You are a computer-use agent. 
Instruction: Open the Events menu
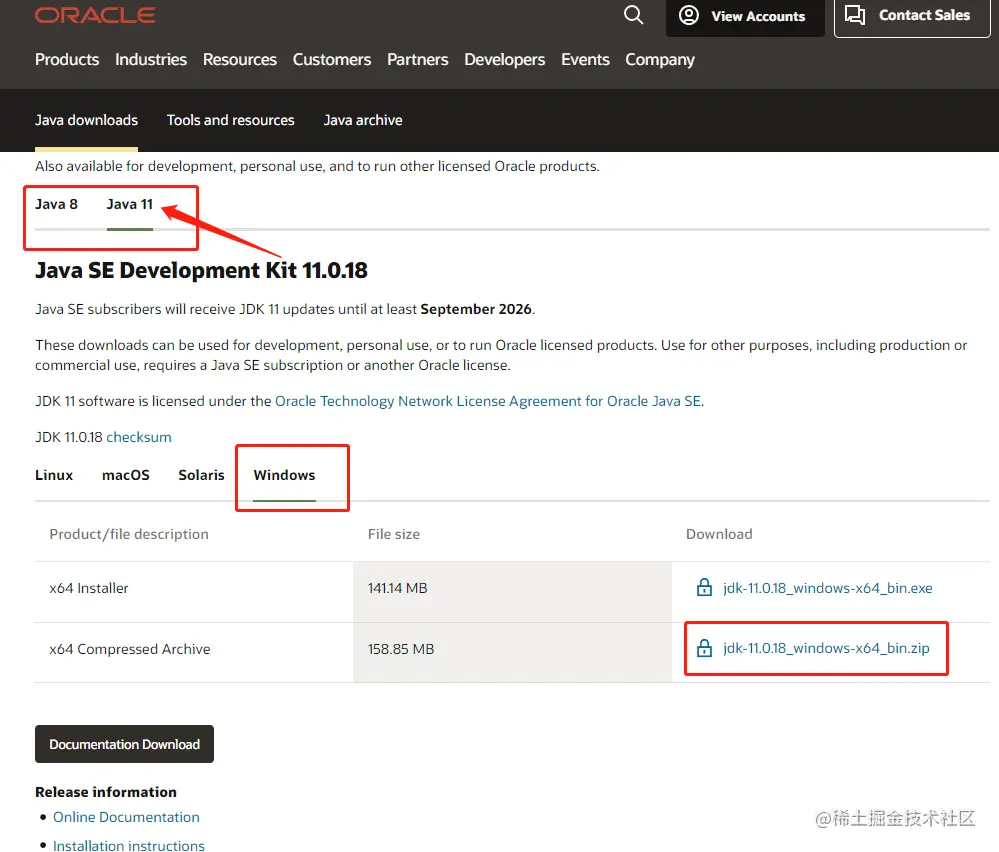coord(585,59)
